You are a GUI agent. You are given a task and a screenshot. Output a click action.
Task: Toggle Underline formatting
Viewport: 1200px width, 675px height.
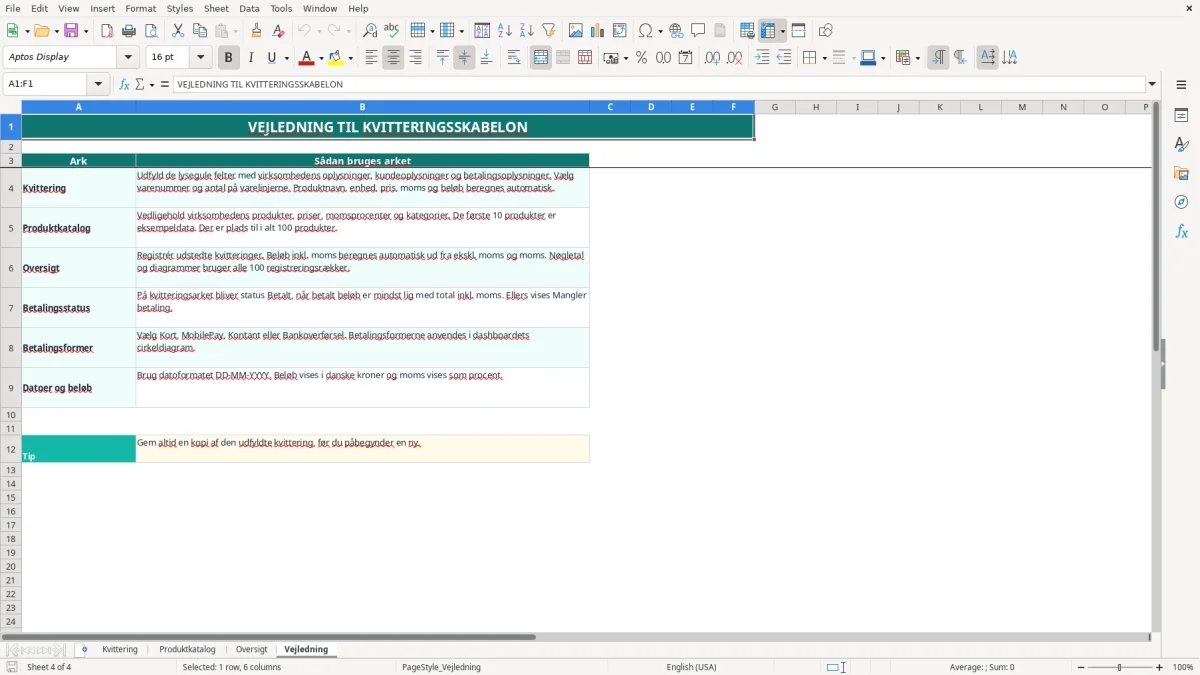[x=271, y=58]
